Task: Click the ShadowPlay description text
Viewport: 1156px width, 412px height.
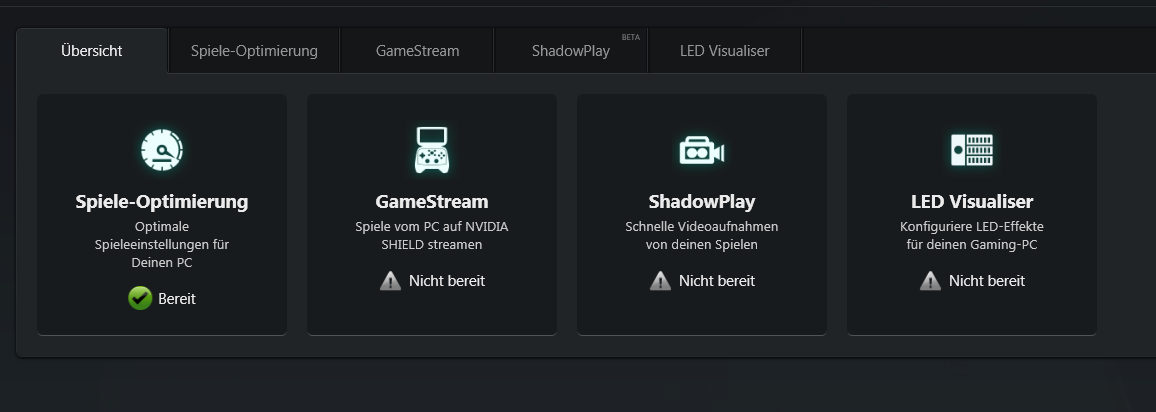Action: click(702, 236)
